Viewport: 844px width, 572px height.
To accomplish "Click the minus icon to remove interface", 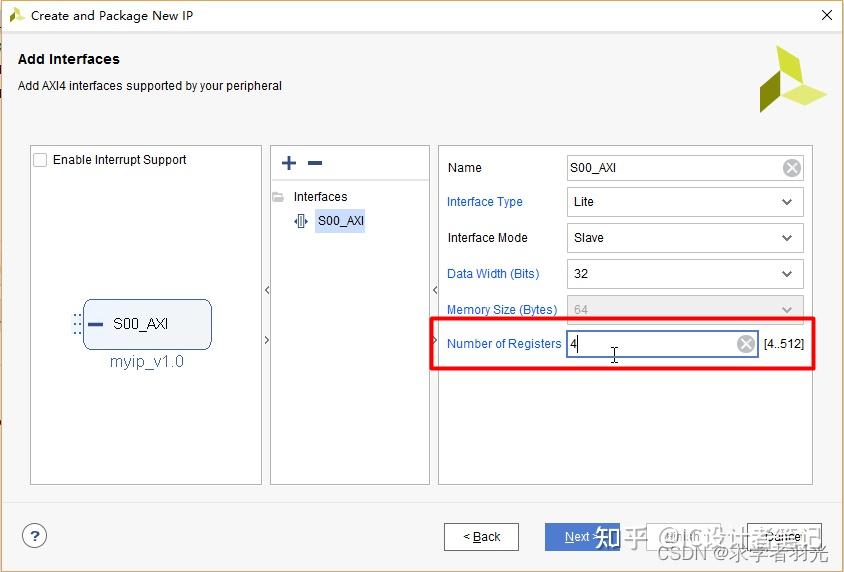I will tap(315, 163).
